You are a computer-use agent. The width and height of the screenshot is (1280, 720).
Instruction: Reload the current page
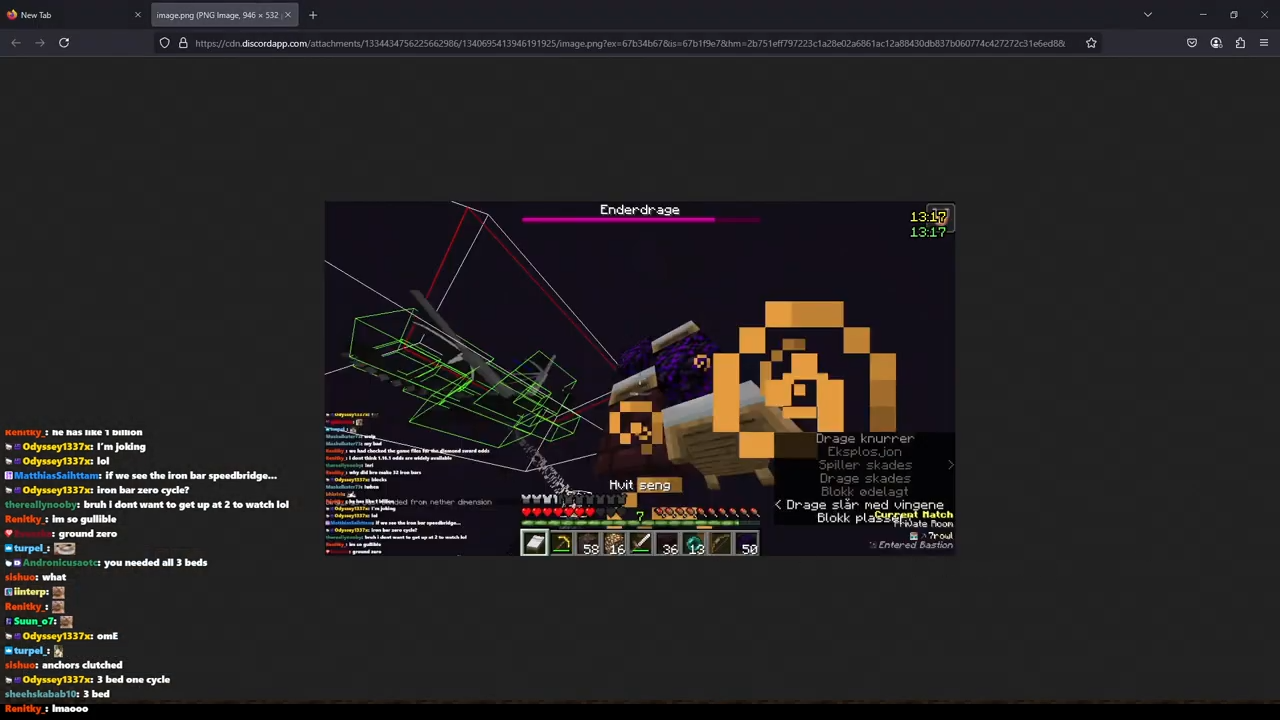(64, 43)
